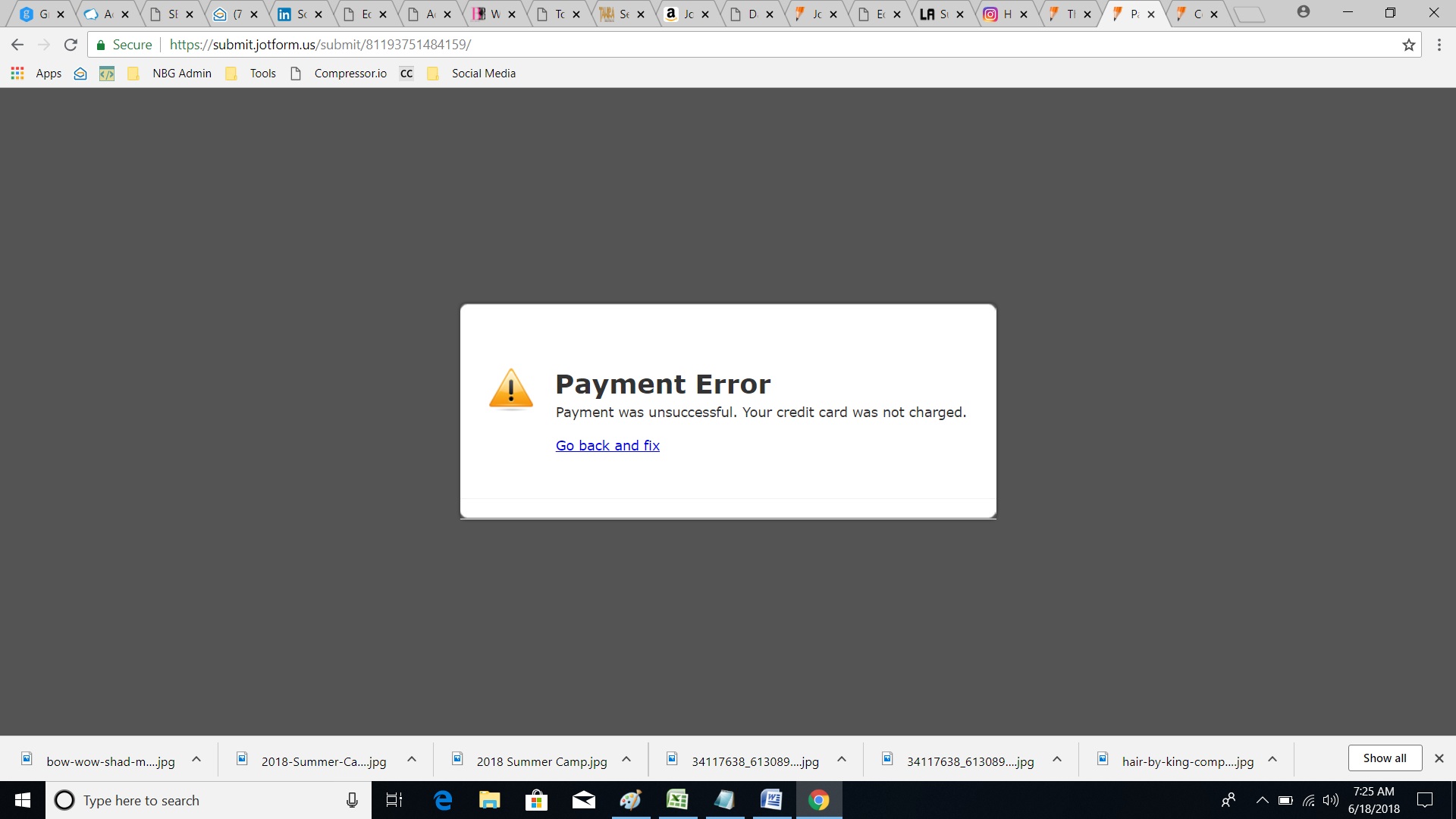Click the Chrome browser icon in taskbar

(x=819, y=799)
